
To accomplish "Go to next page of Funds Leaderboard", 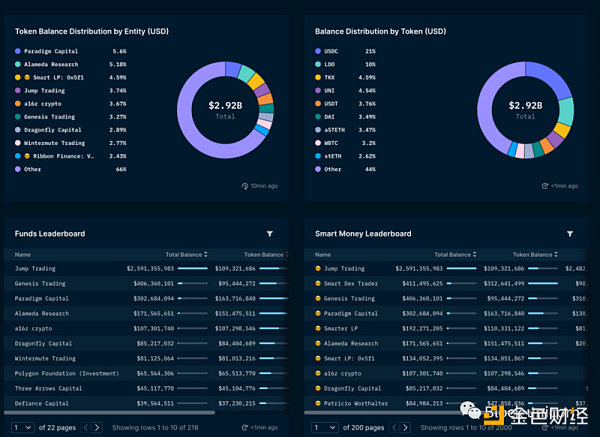I will pos(97,427).
